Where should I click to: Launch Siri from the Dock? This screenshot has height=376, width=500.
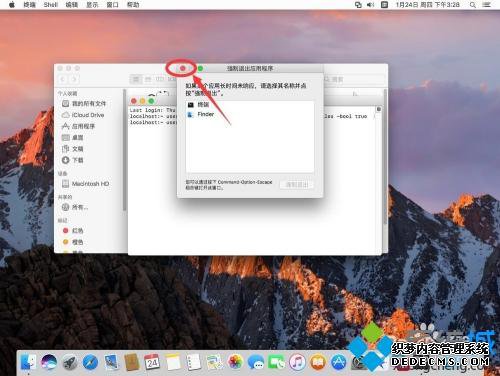[x=49, y=362]
